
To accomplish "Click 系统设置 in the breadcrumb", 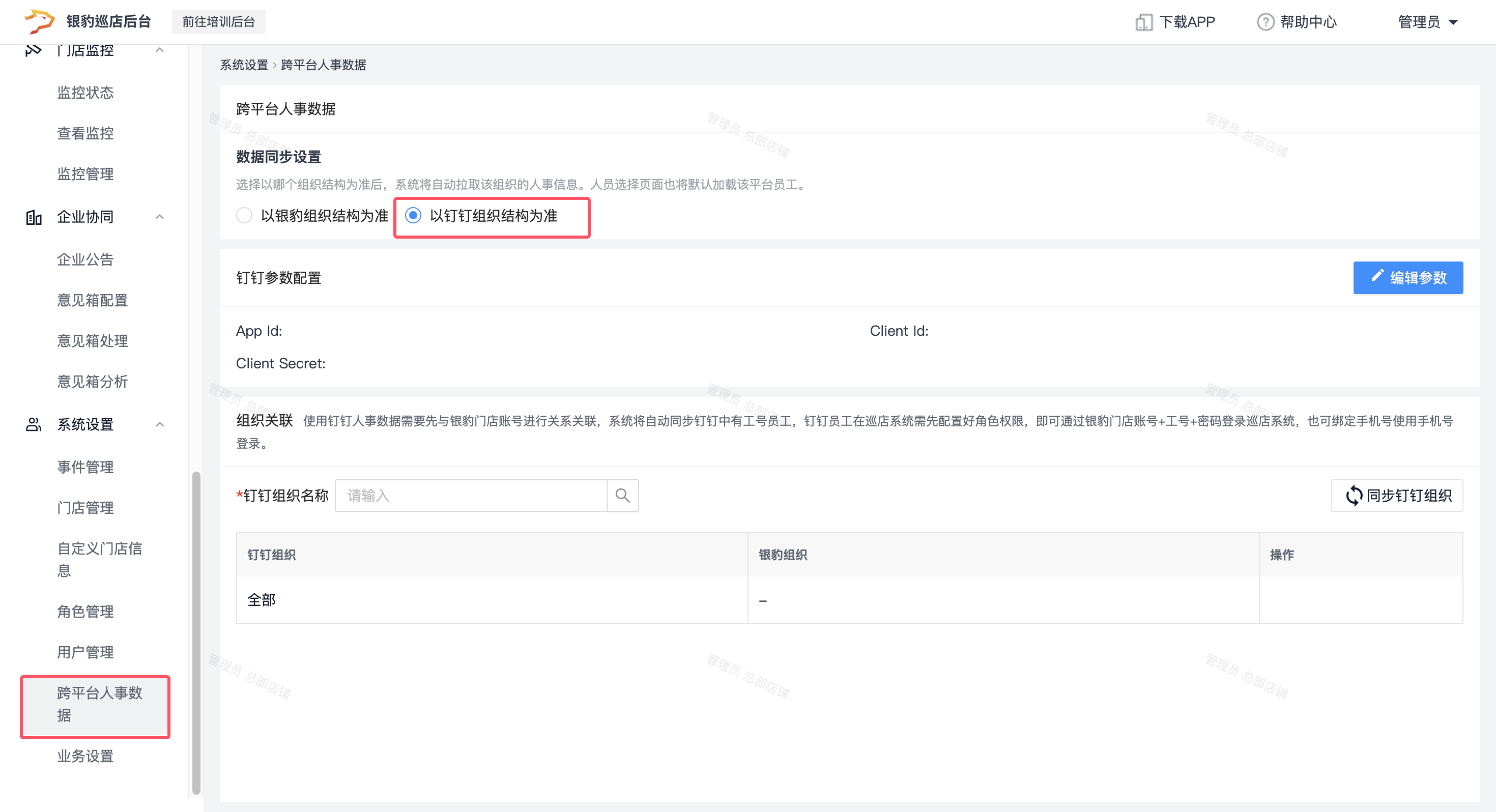I will tap(244, 65).
